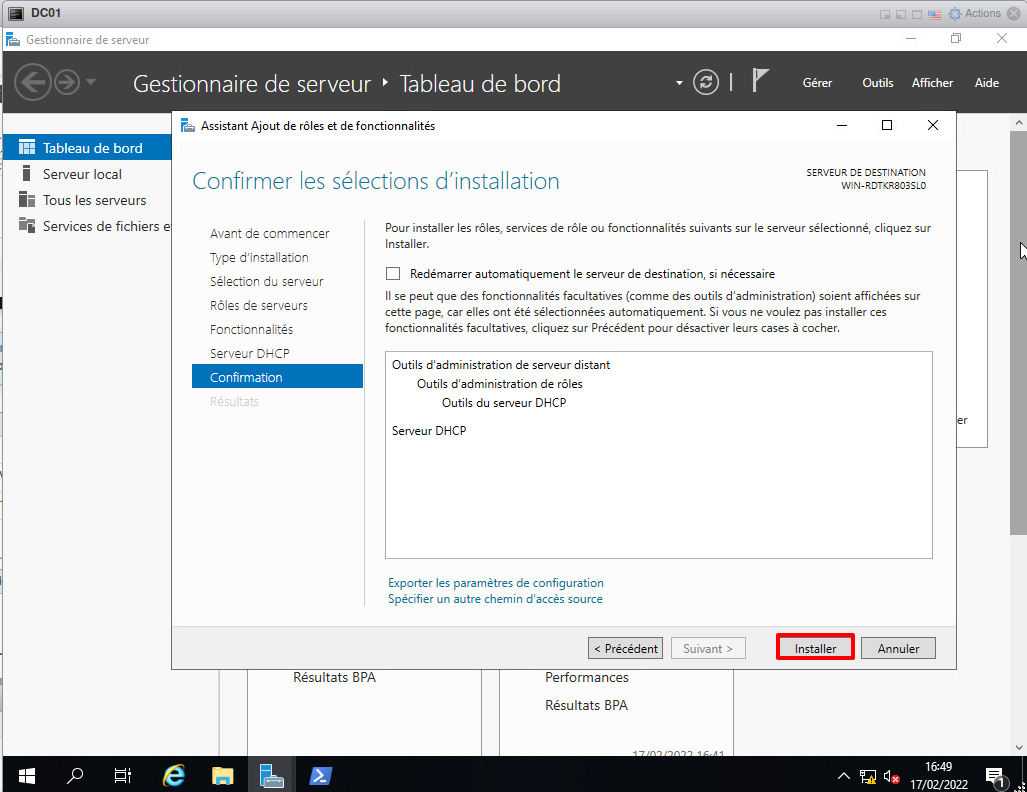Go back with the Précédent button

click(x=626, y=648)
